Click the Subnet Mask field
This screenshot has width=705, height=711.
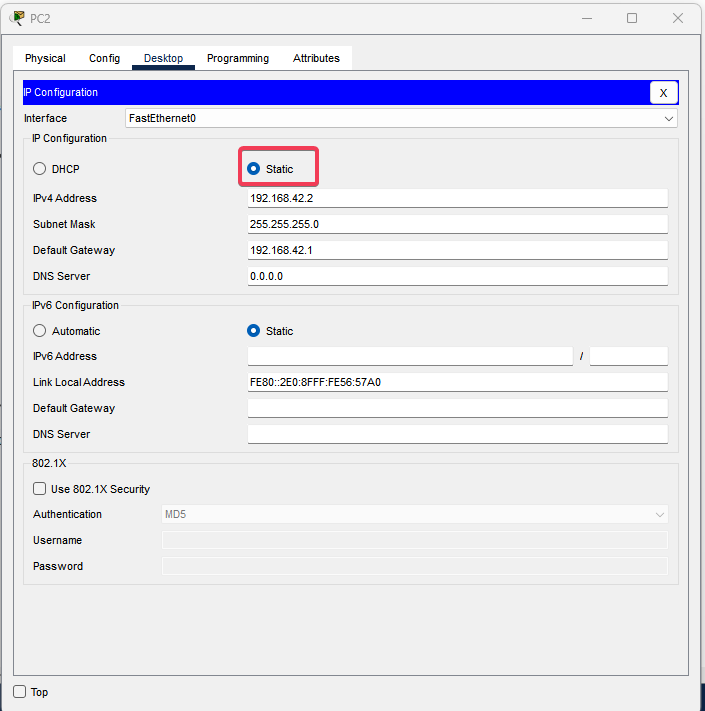[457, 224]
